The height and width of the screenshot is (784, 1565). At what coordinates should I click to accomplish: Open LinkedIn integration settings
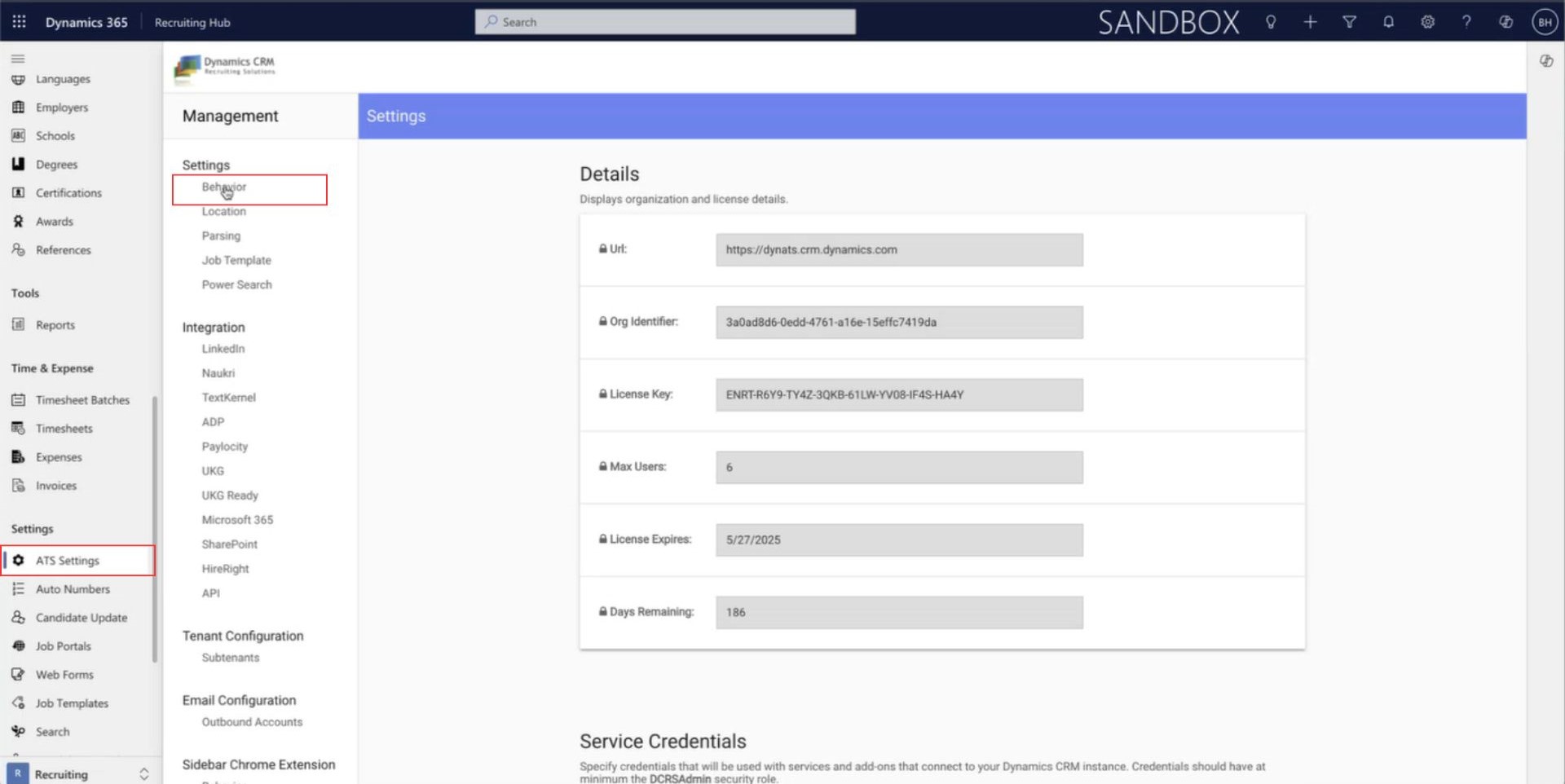(223, 349)
